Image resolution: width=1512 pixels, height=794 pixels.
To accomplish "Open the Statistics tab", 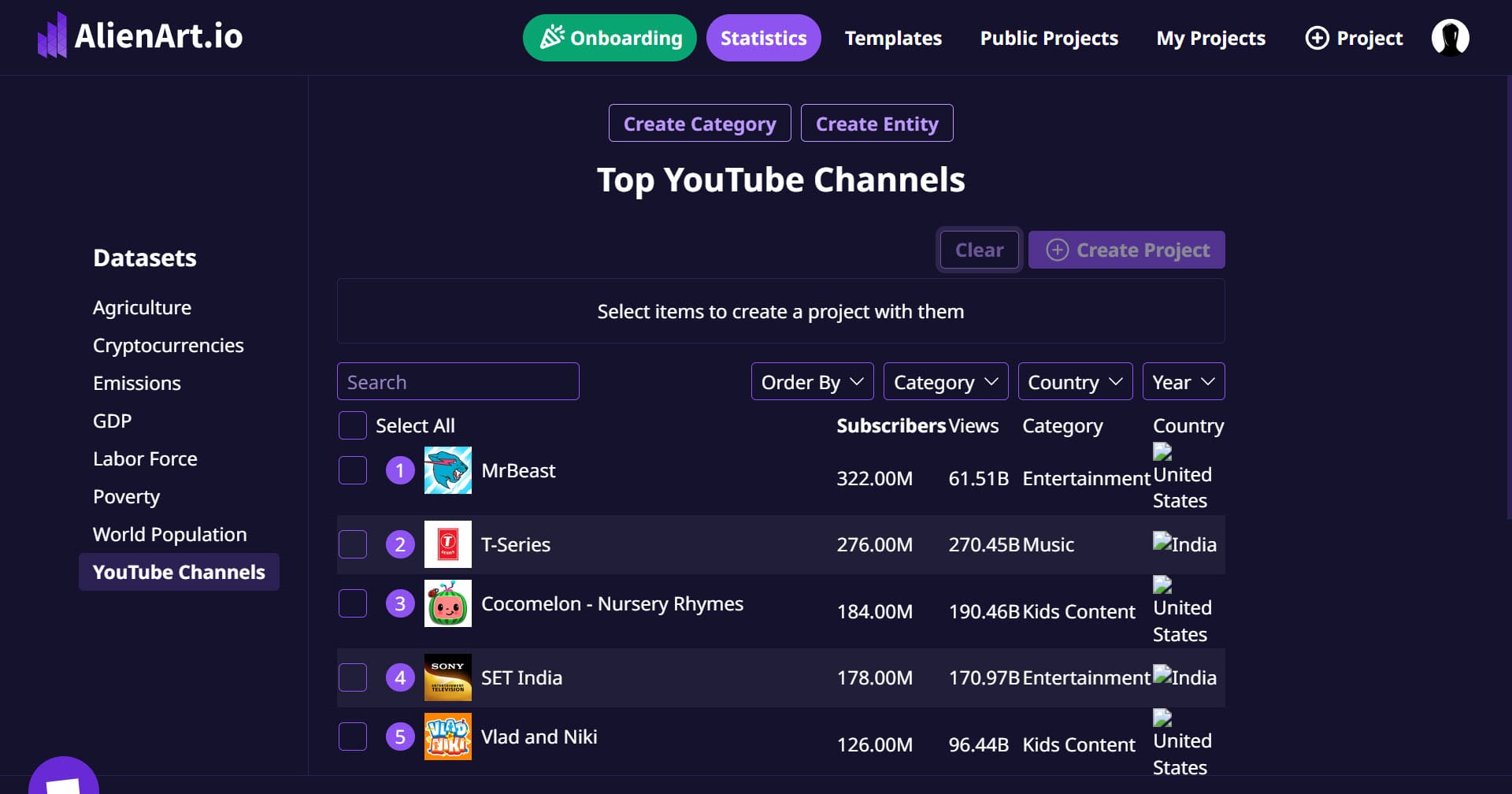I will [764, 38].
